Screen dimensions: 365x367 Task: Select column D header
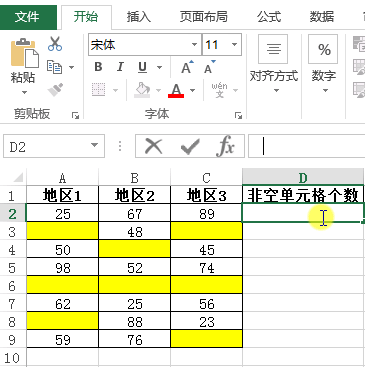[303, 177]
